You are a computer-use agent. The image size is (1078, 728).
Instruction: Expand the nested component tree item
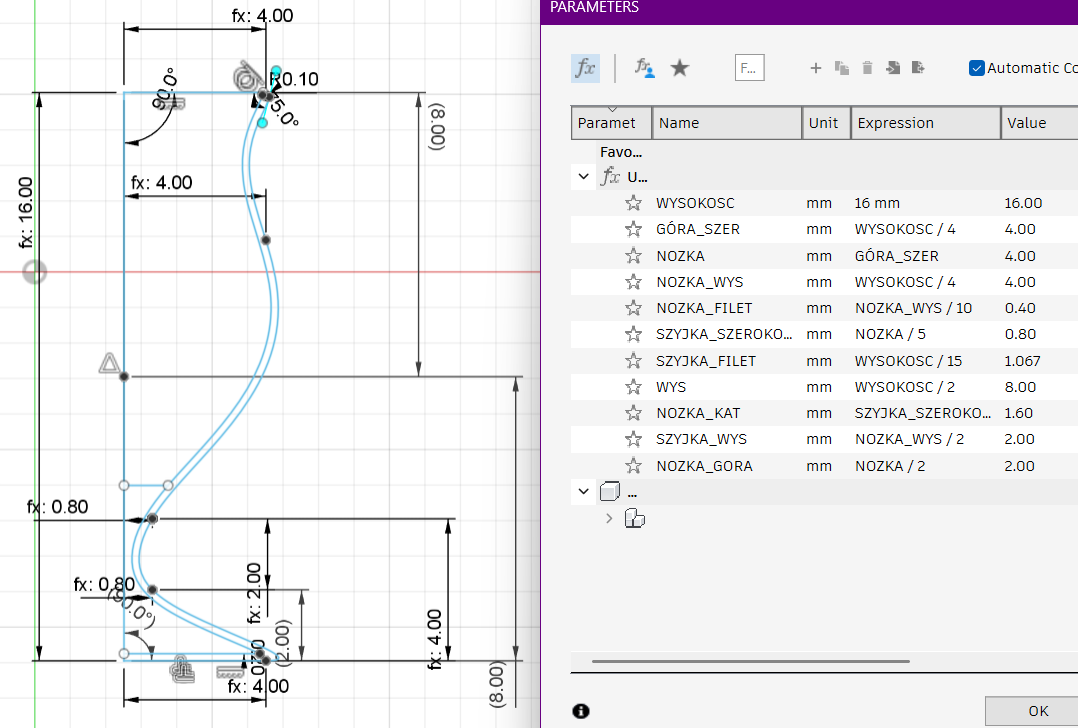click(x=609, y=518)
